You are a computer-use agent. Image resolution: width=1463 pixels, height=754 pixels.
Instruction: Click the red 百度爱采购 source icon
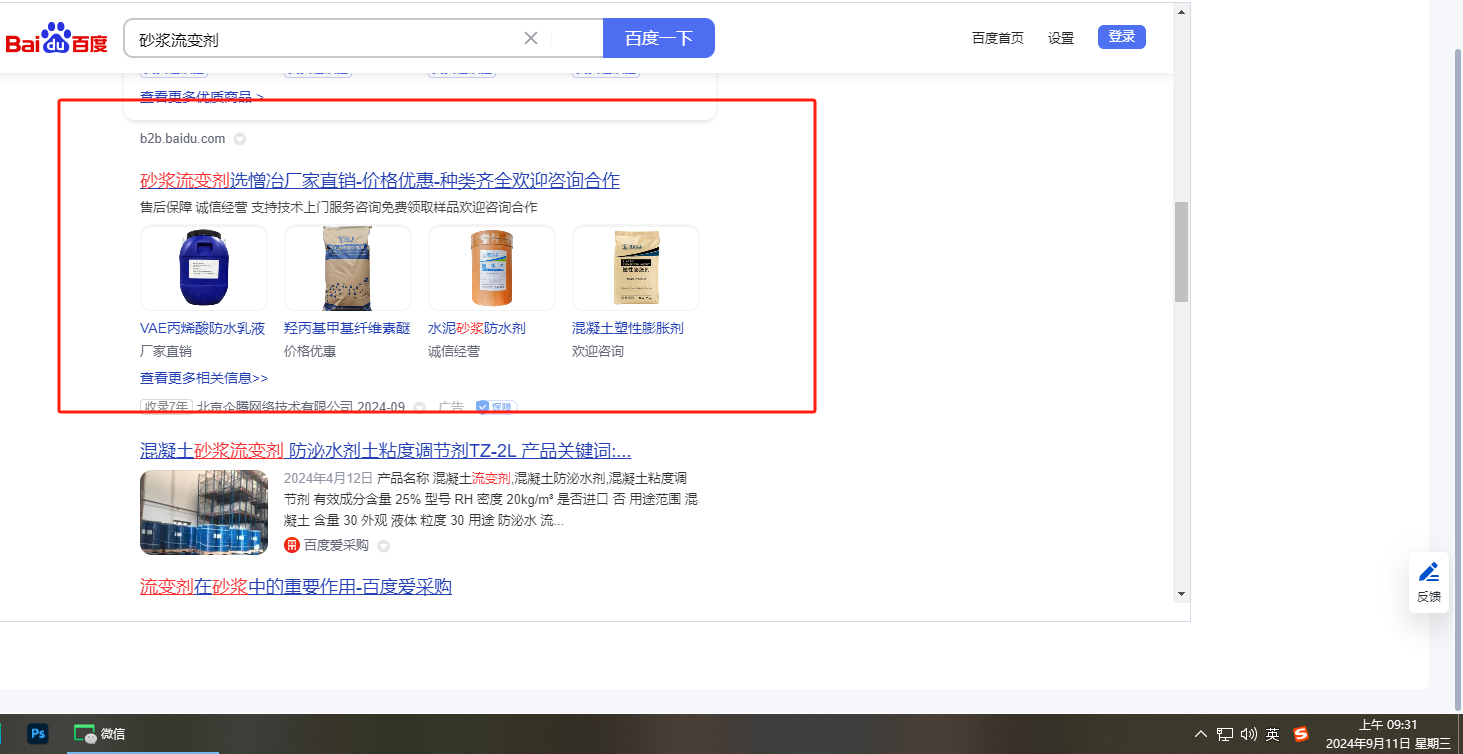pos(292,545)
